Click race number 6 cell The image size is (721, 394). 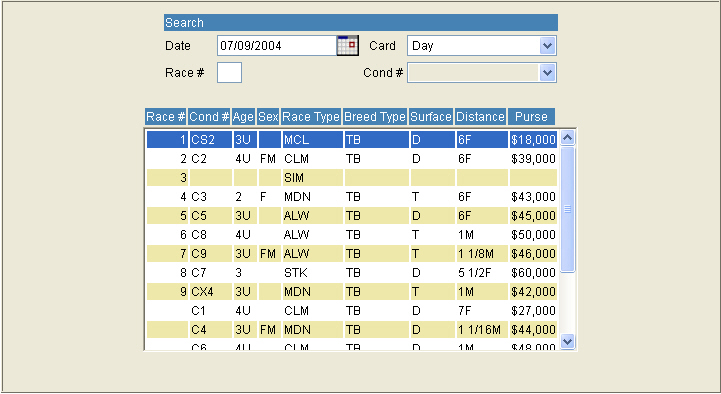click(x=167, y=234)
